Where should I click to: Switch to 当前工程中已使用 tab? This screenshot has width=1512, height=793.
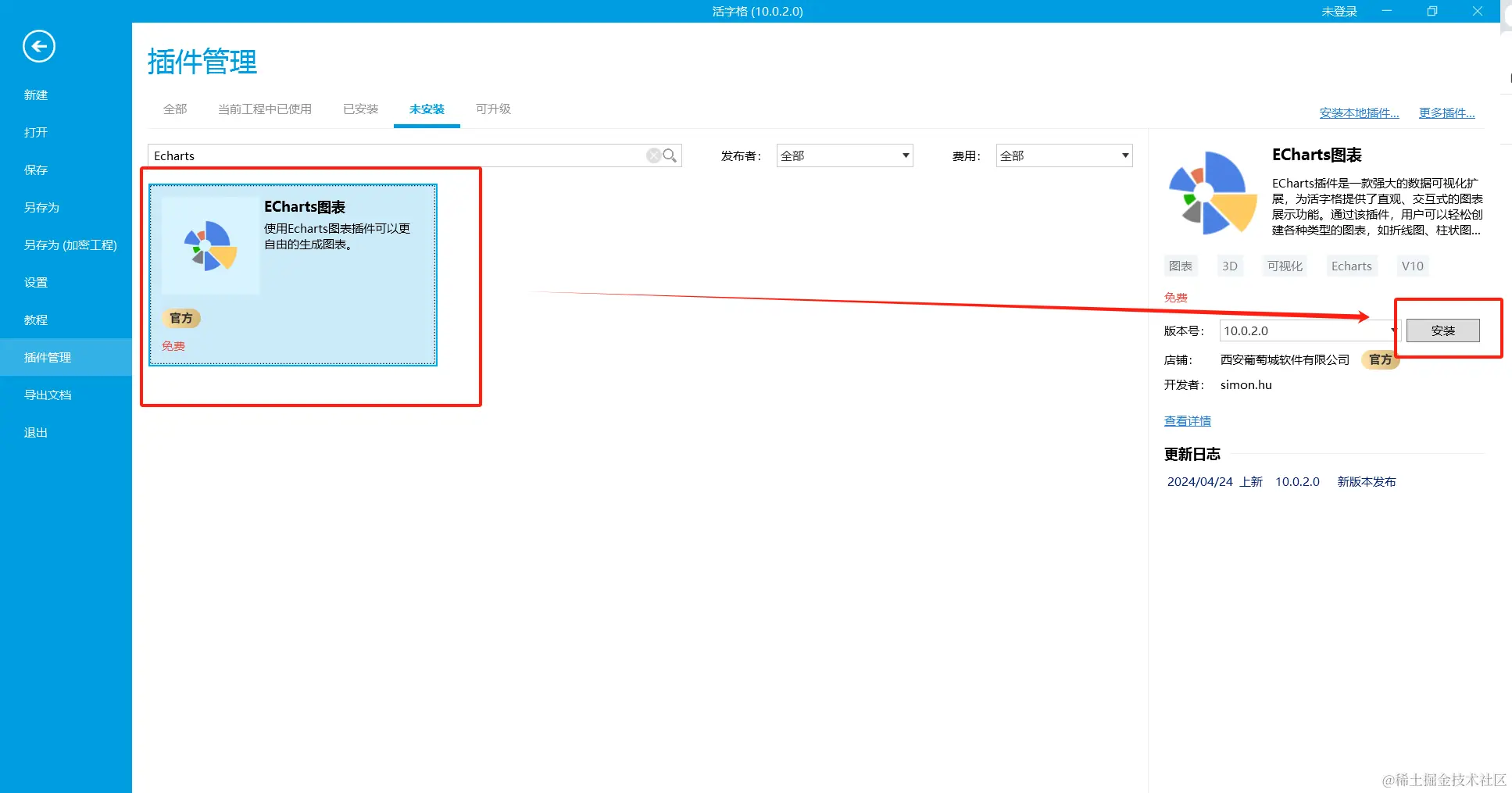[x=265, y=109]
